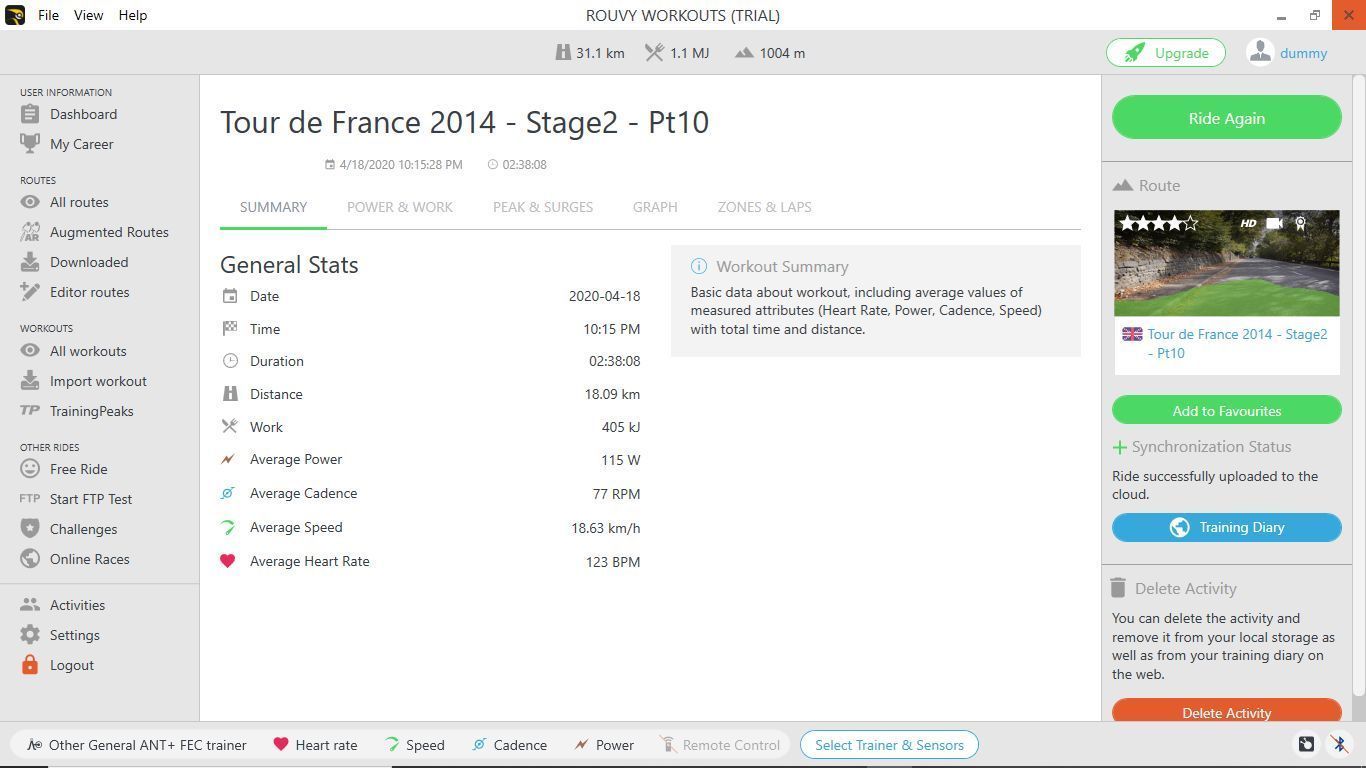The image size is (1366, 768).
Task: Click the Free Ride smiley icon
Action: tap(30, 469)
